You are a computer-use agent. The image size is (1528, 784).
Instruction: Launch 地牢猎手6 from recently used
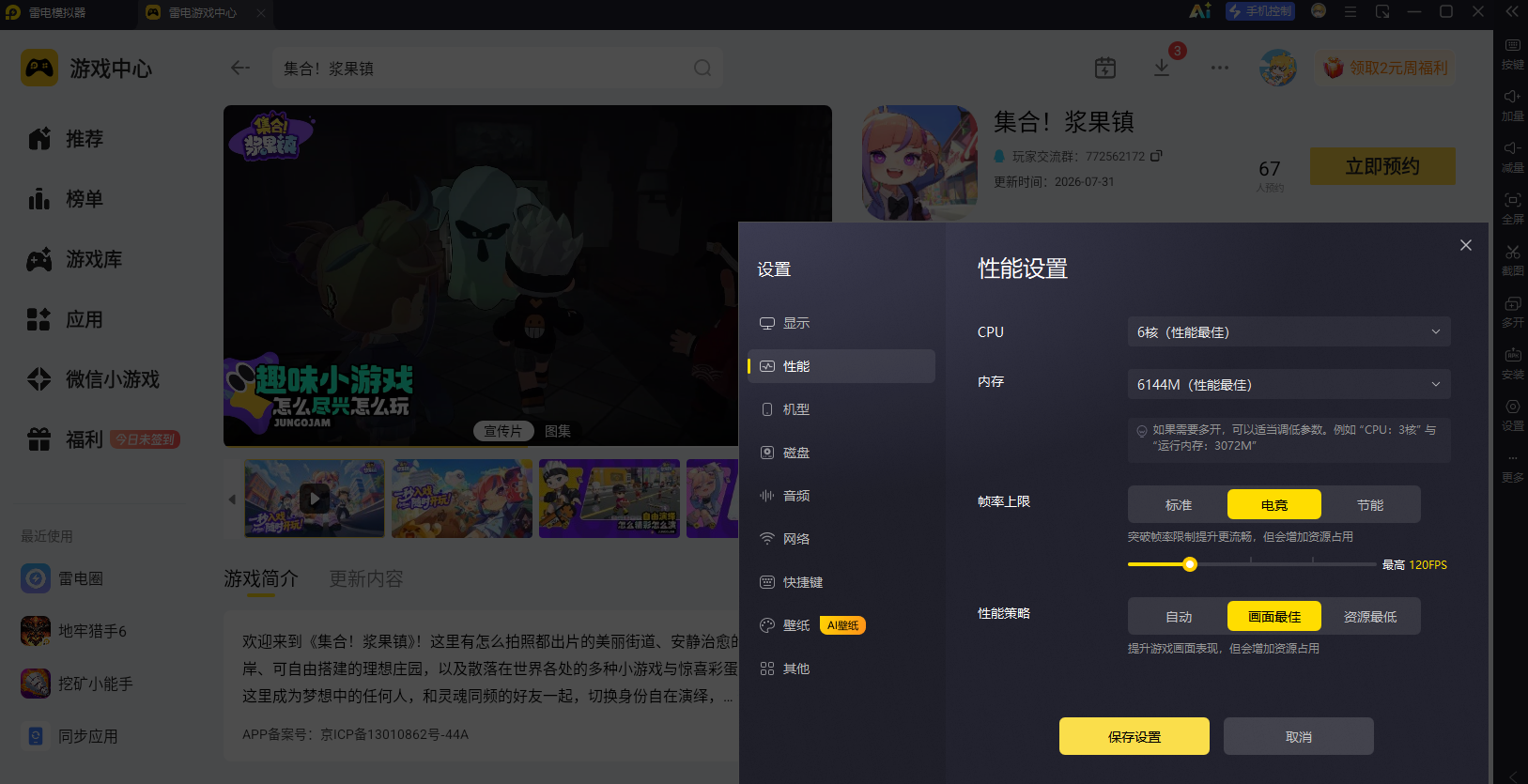pyautogui.click(x=73, y=631)
